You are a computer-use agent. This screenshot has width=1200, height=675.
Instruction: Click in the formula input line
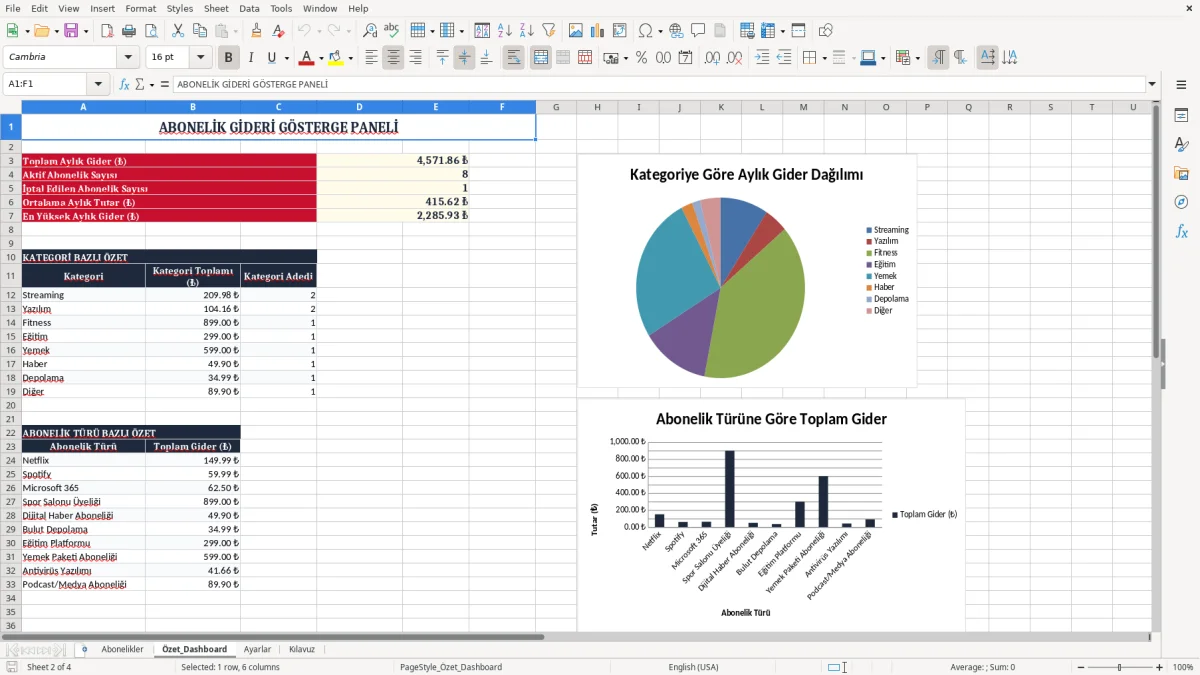(658, 84)
